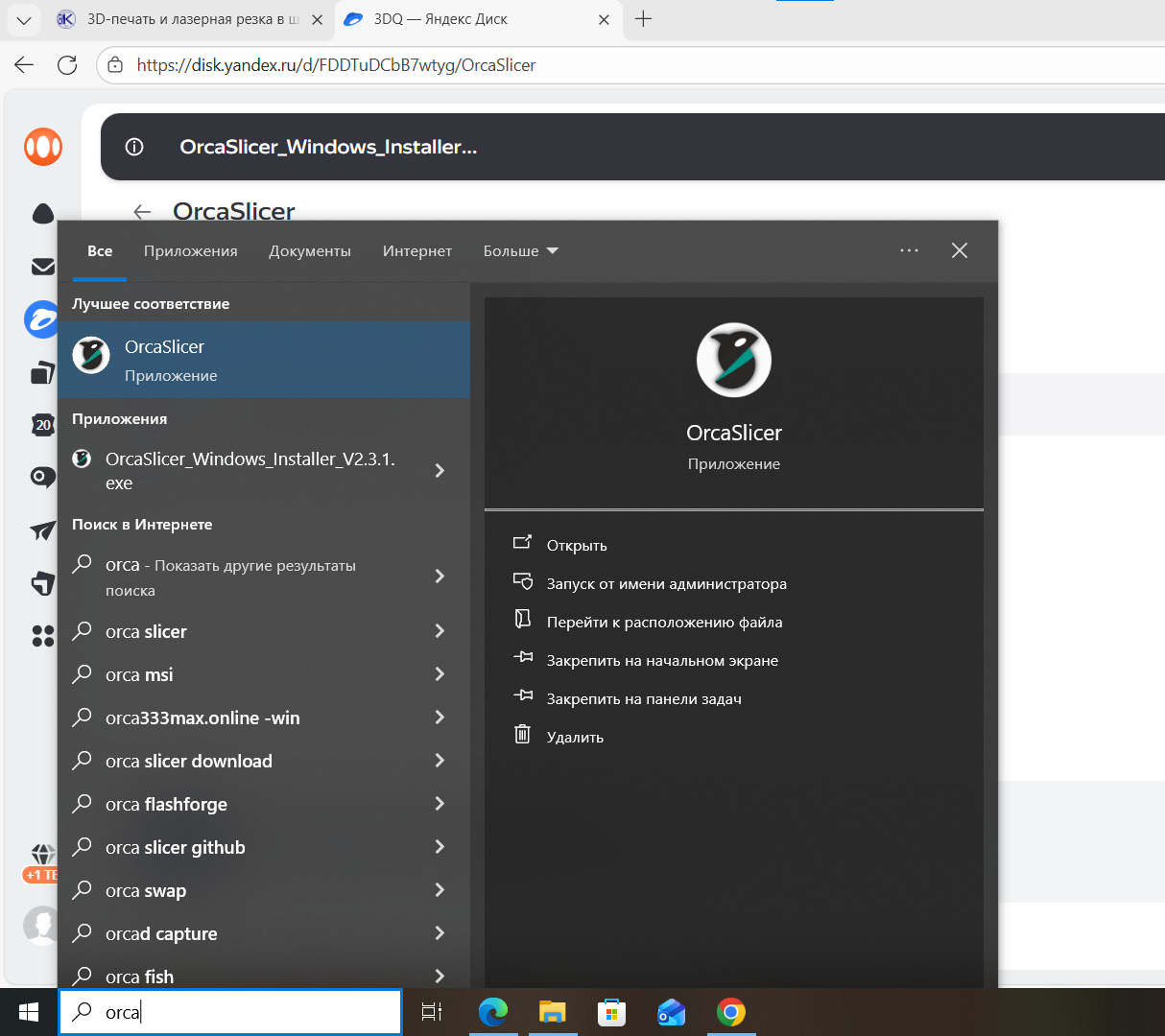
Task: Click the file location icon
Action: pos(522,619)
